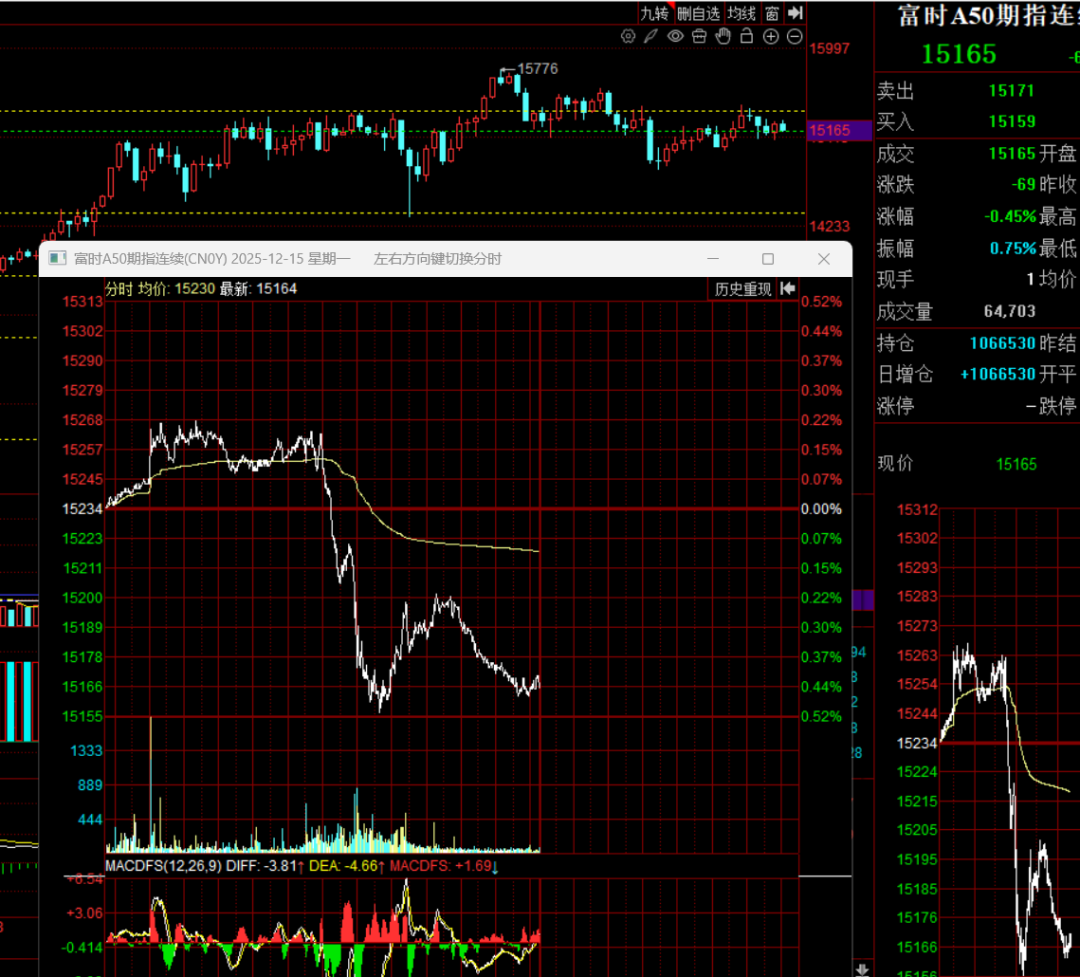Click 删自选 to remove from watchlist
The height and width of the screenshot is (977, 1080).
coord(698,13)
